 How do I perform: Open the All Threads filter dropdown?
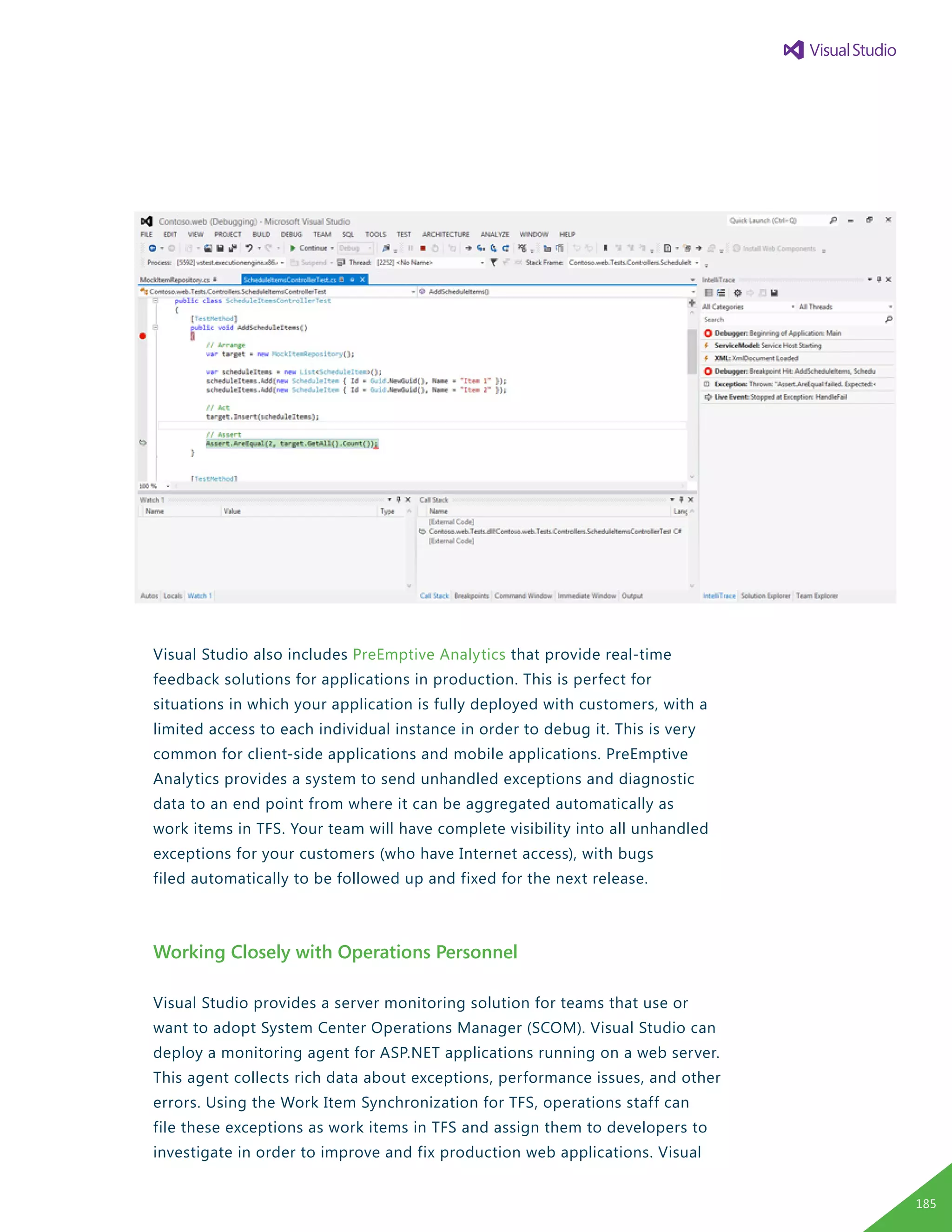[846, 307]
